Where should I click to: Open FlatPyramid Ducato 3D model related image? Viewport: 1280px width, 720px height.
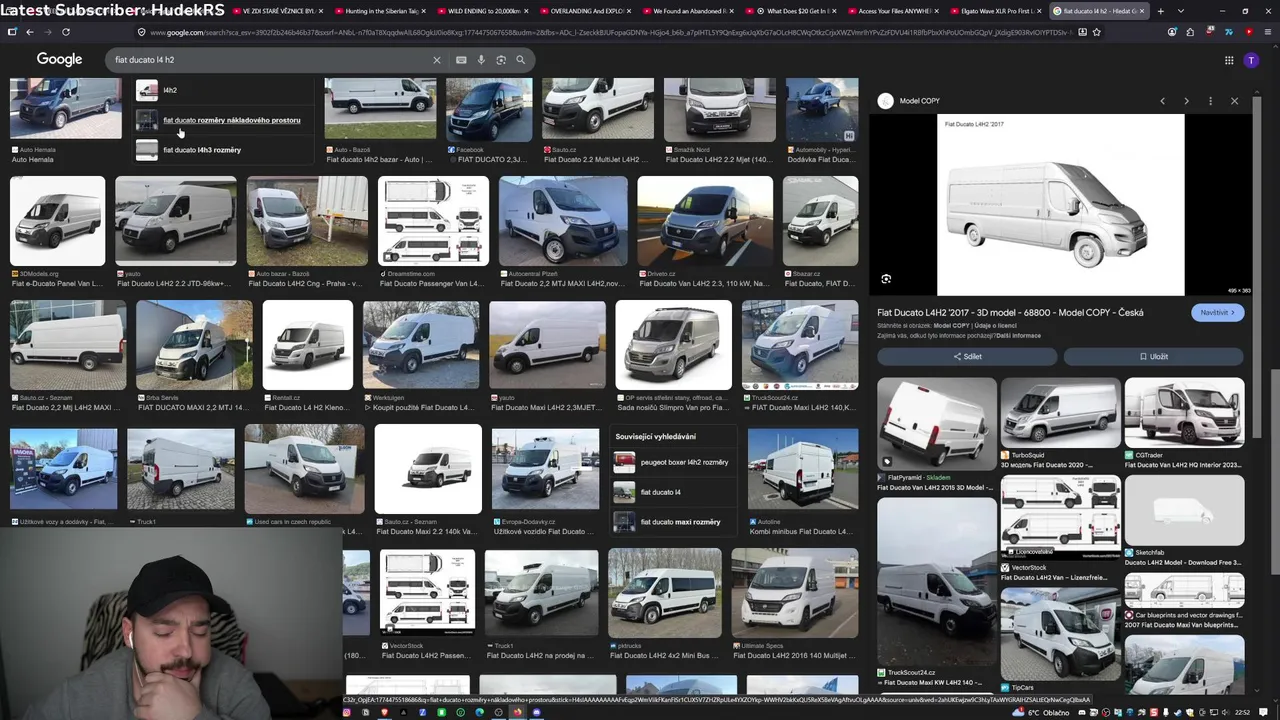[x=936, y=424]
